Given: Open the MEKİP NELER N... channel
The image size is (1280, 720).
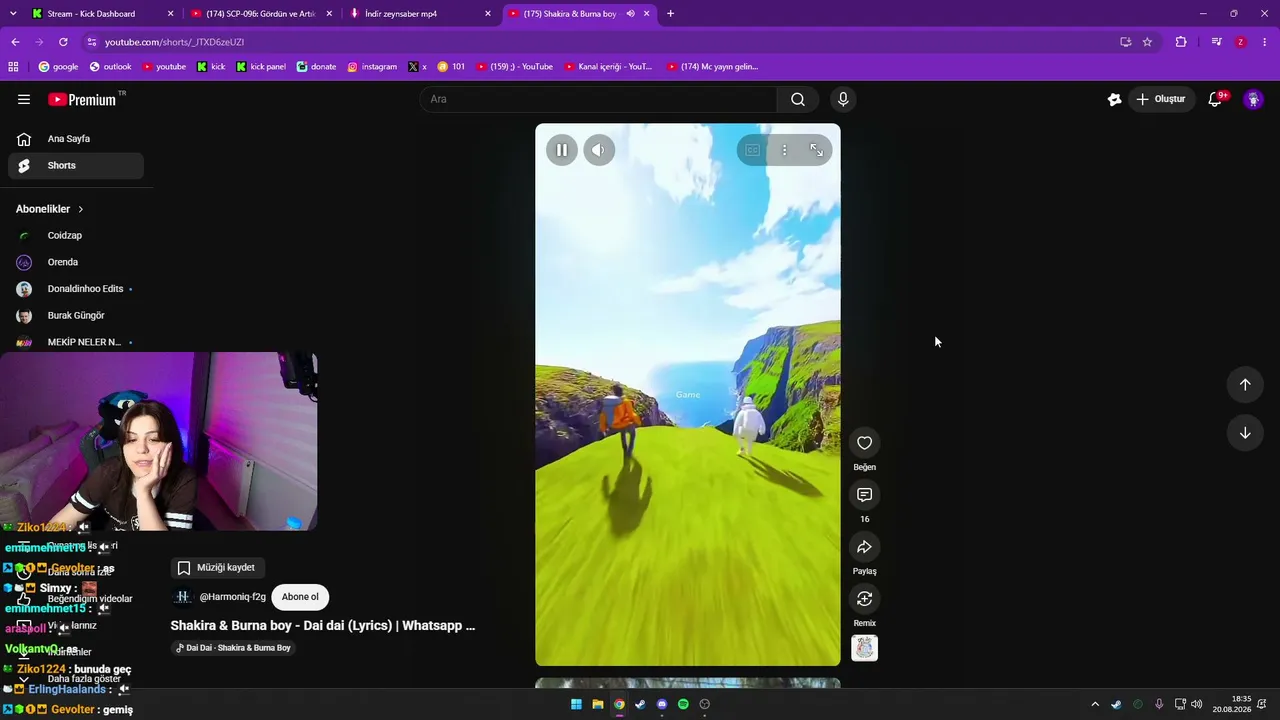Looking at the screenshot, I should [x=76, y=342].
